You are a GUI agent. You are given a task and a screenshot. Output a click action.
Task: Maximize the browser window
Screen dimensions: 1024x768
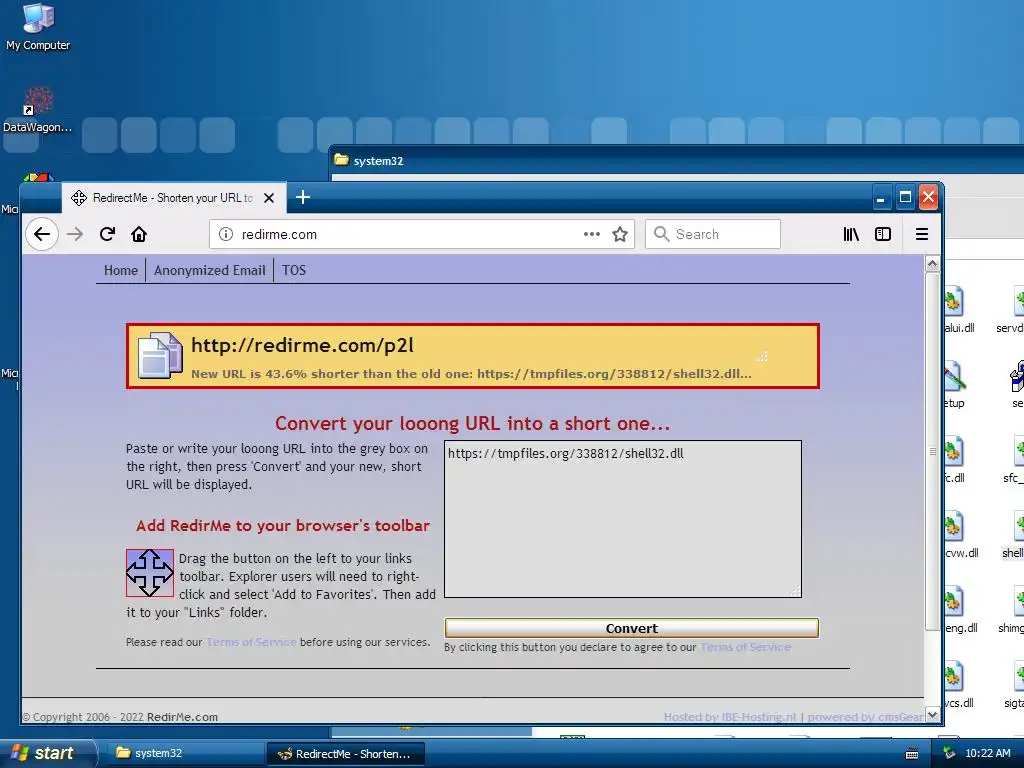tap(904, 197)
